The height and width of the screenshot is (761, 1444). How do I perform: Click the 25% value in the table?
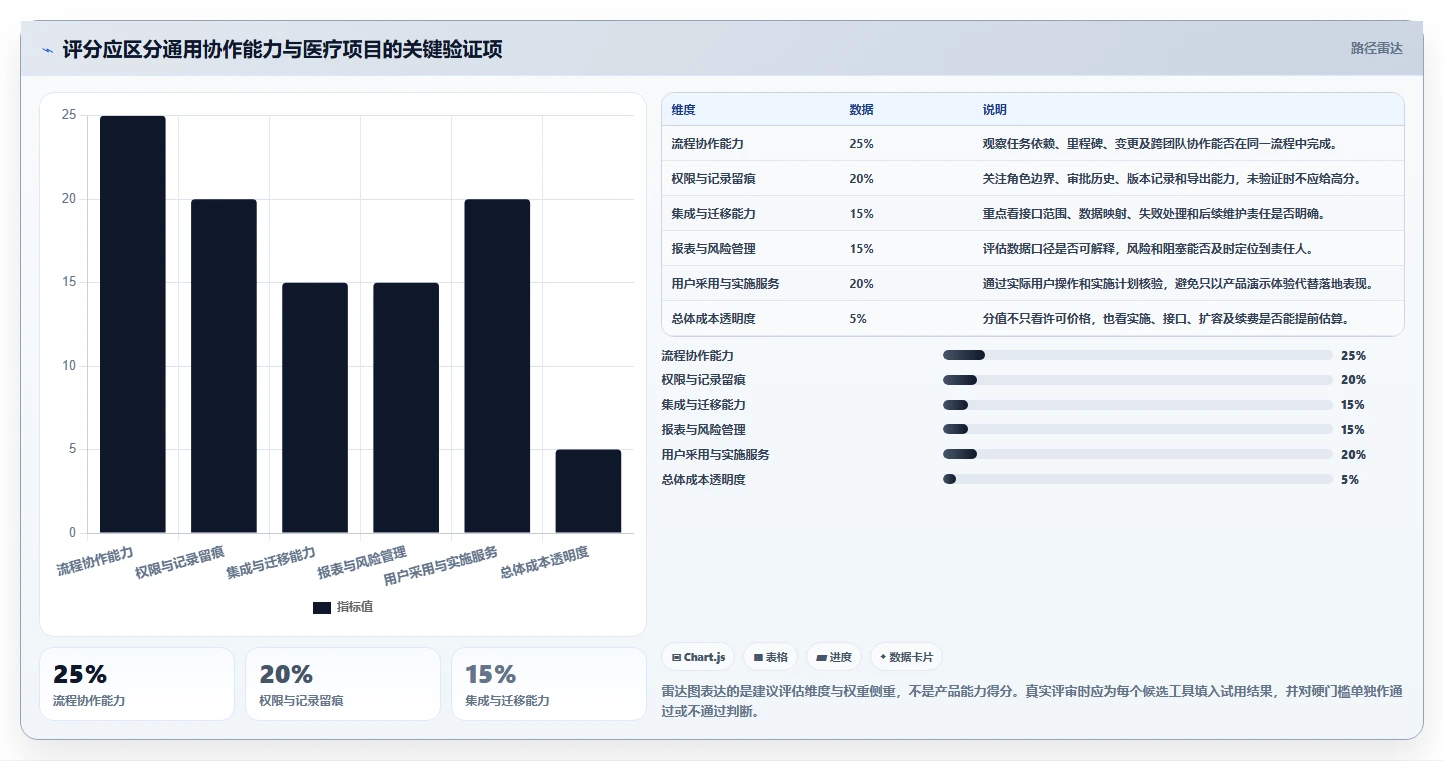861,144
